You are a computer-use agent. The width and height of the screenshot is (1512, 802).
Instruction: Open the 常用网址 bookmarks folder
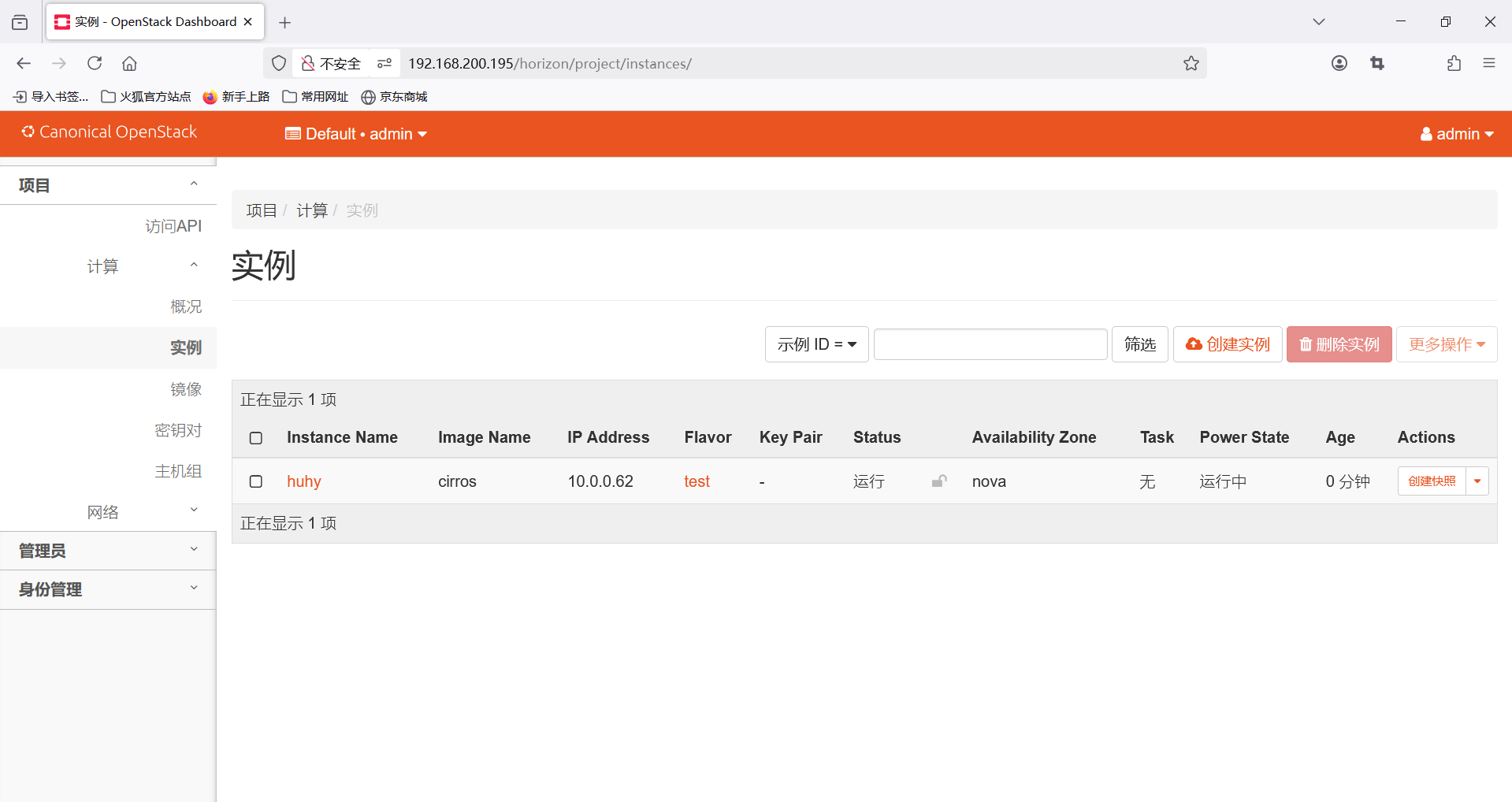315,96
